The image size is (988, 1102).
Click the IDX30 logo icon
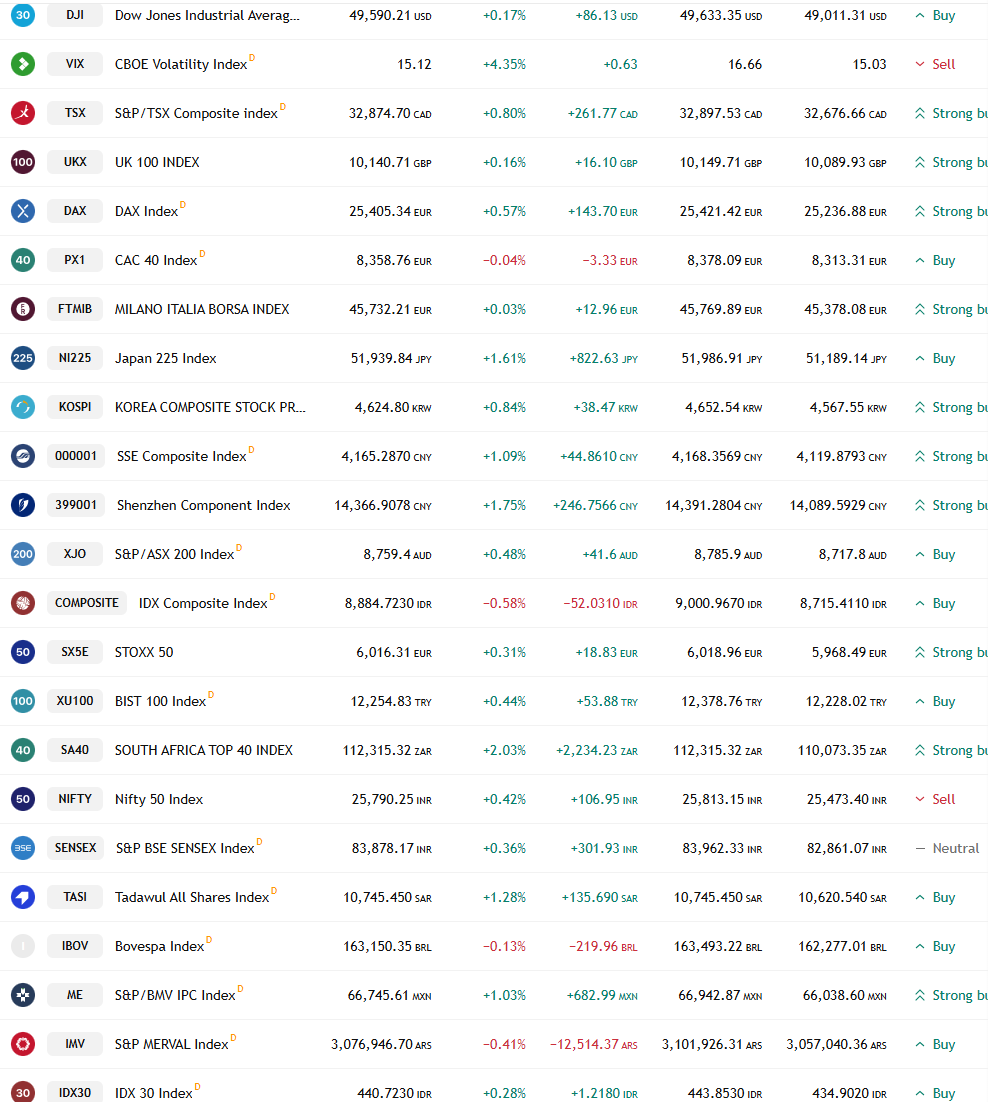click(23, 1092)
